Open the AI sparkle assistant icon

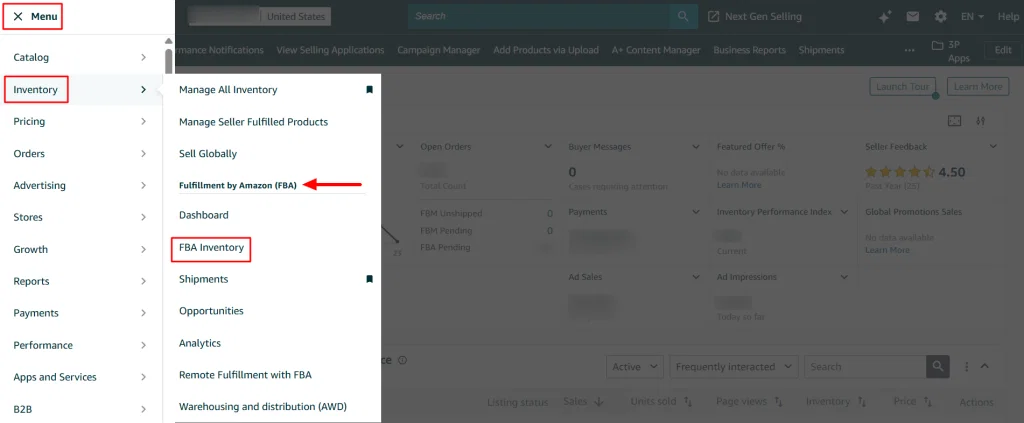(884, 17)
